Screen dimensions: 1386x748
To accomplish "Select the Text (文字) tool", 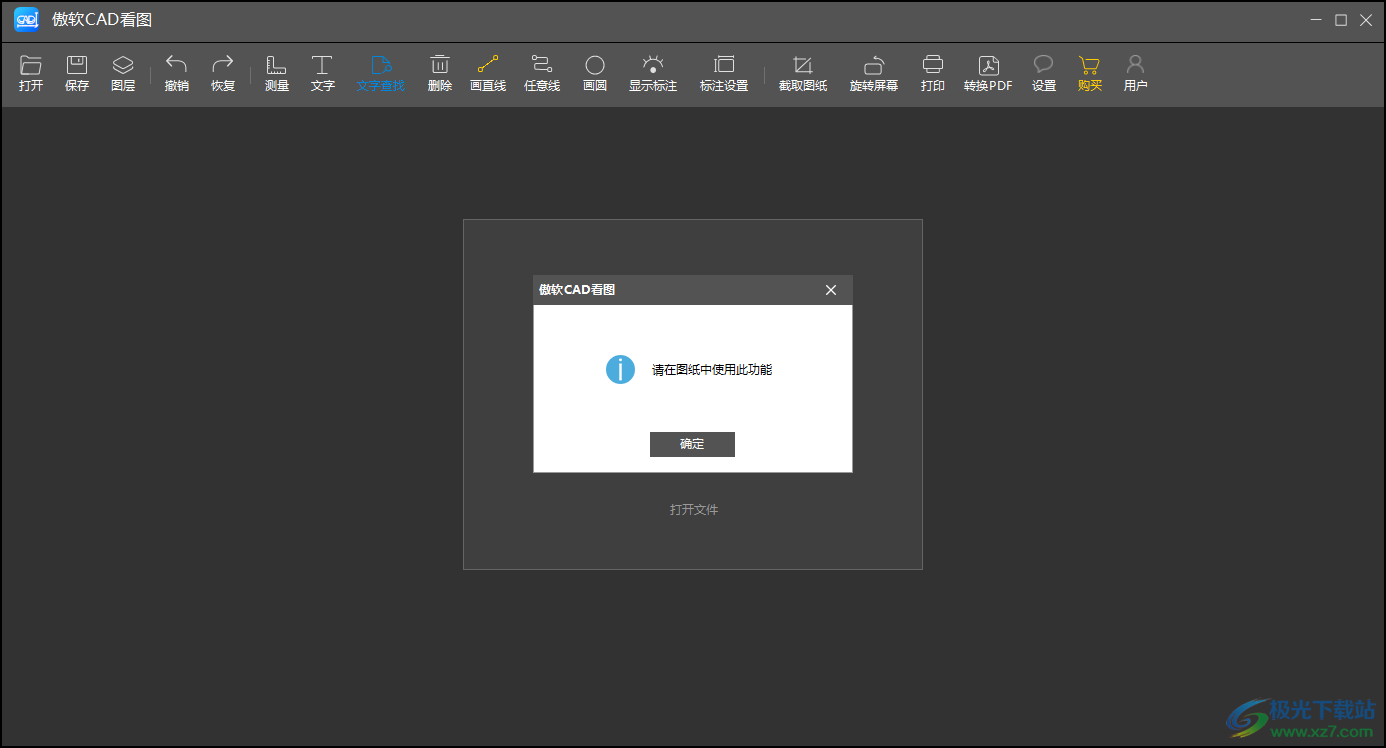I will [x=322, y=66].
